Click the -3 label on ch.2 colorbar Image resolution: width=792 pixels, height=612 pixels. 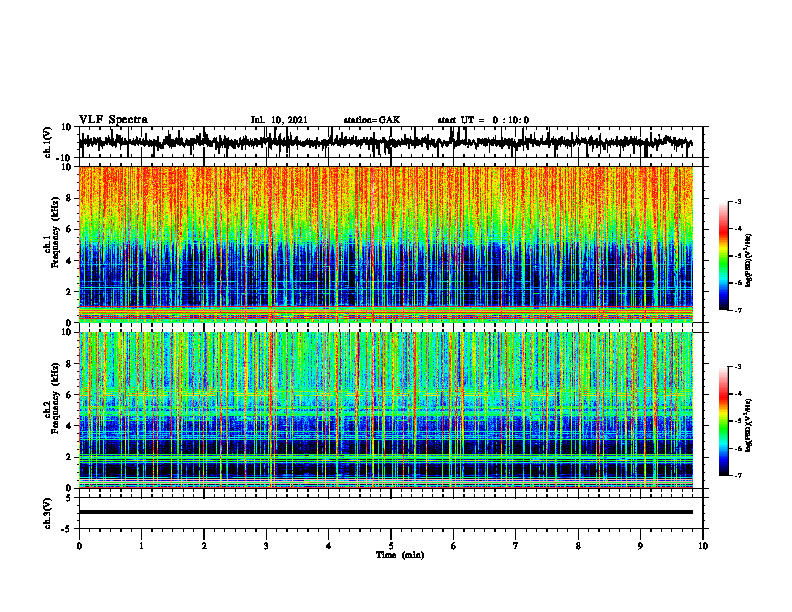(738, 367)
